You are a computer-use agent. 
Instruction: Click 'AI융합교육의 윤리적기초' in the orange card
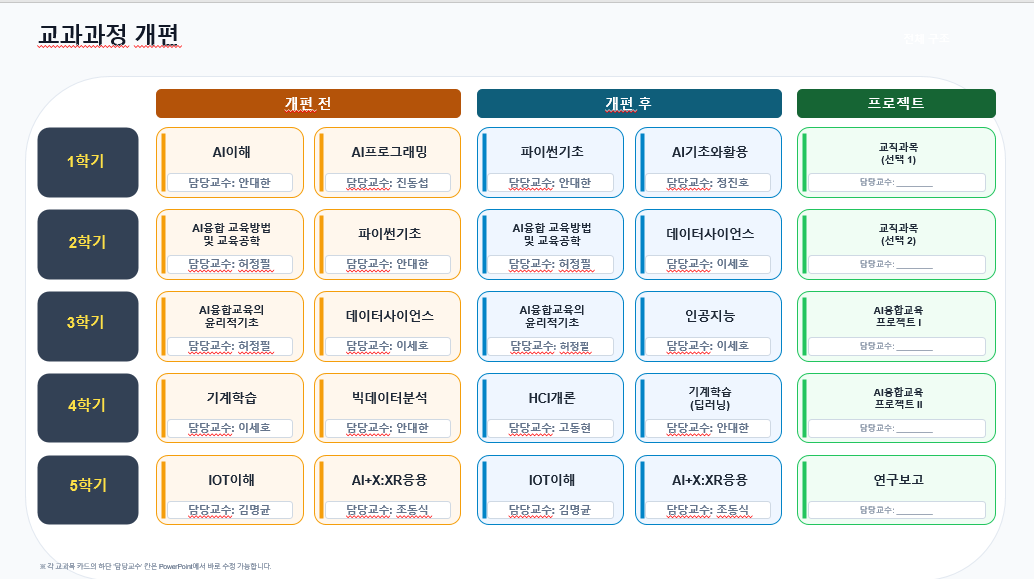(231, 316)
